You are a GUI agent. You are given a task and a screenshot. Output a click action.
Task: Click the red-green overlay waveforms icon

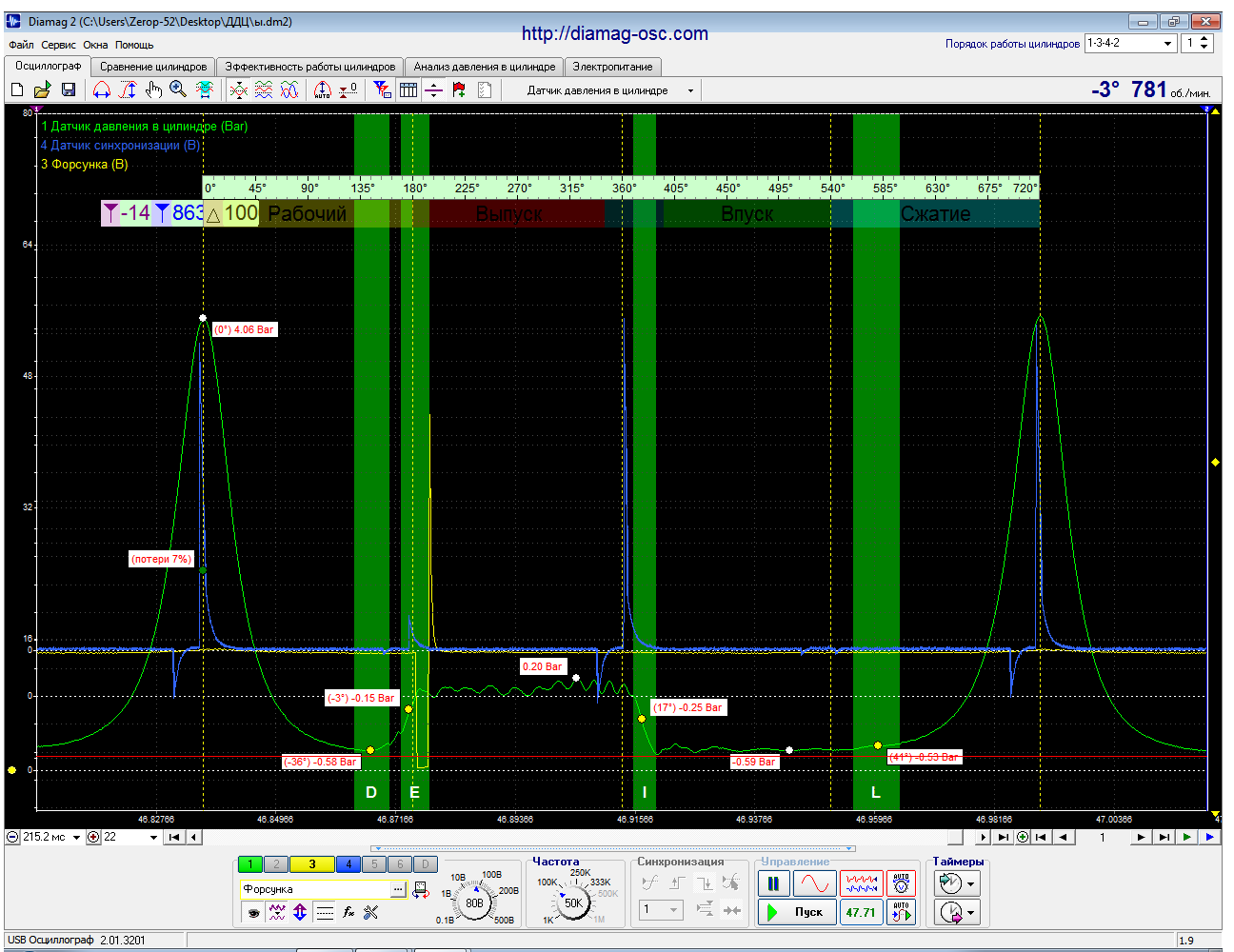(x=238, y=89)
